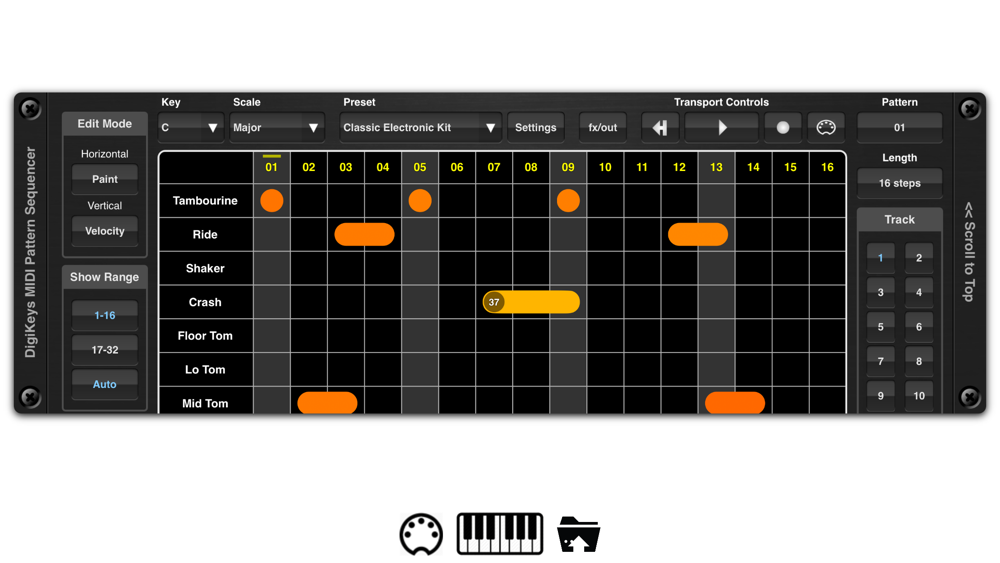1000x563 pixels.
Task: Toggle Paint horizontal edit mode
Action: 105,179
